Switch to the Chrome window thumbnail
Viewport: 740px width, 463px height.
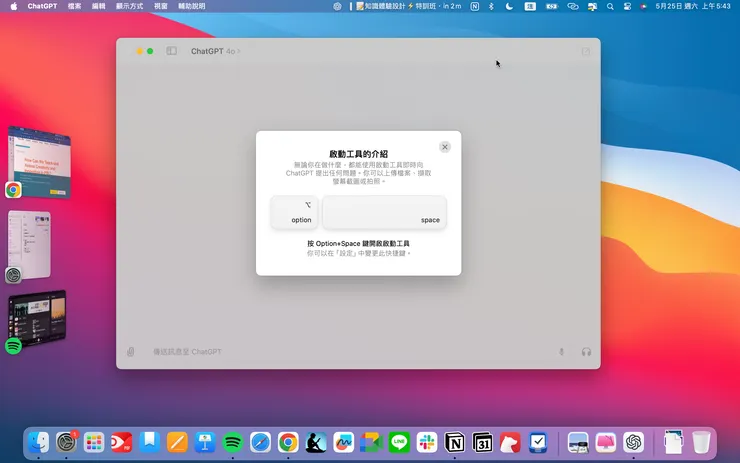click(x=39, y=163)
